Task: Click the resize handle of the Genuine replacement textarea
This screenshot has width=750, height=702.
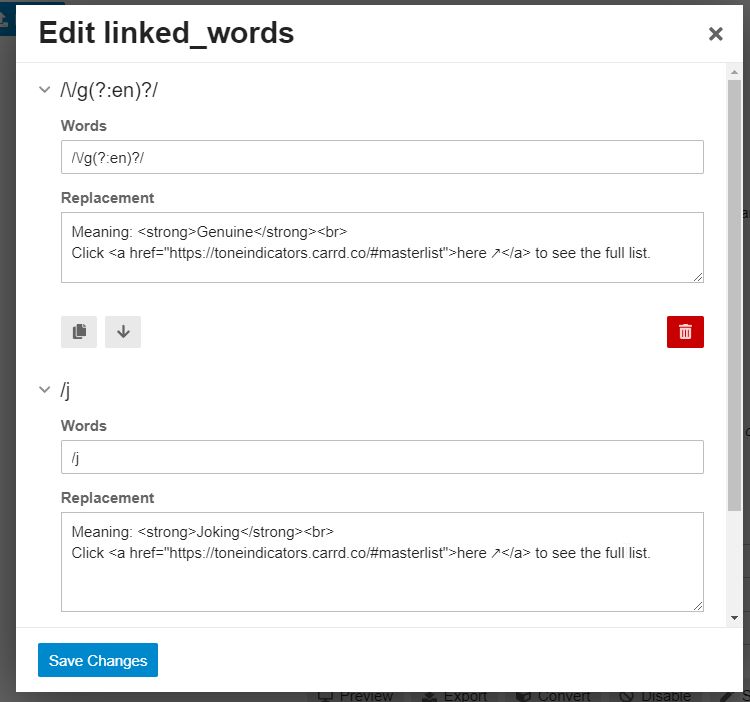Action: point(698,277)
